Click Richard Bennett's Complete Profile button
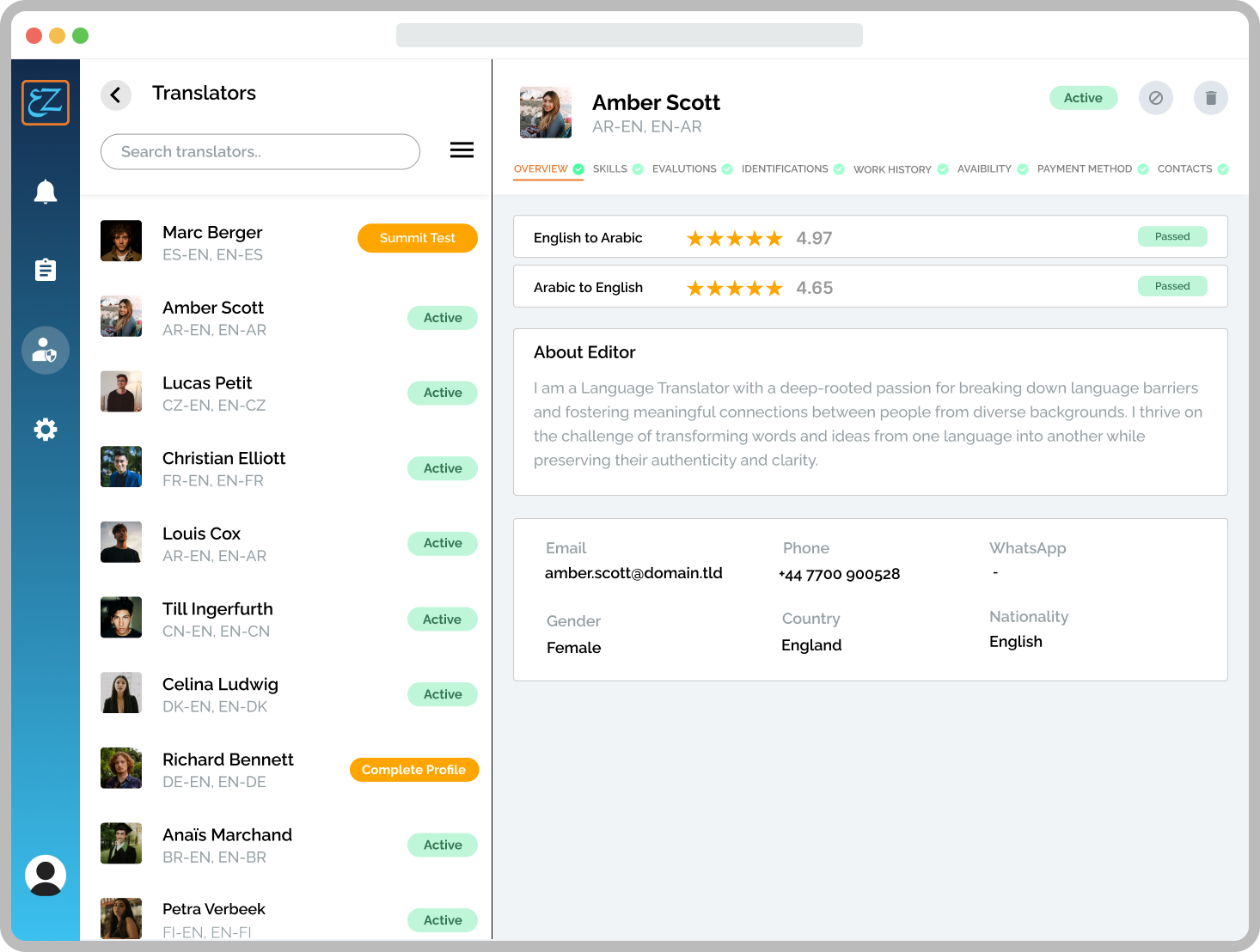Screen dimensions: 1260x952 click(413, 770)
